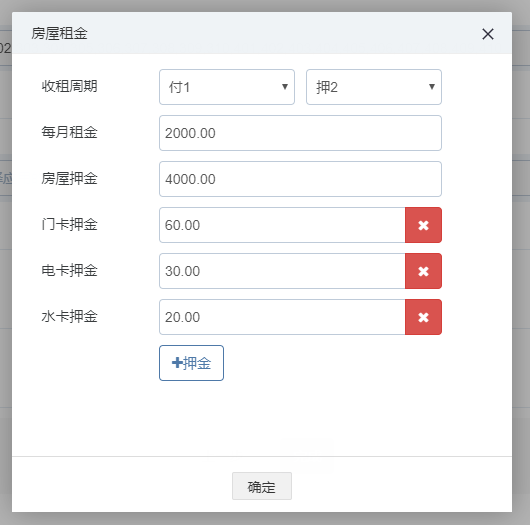
Task: Remove the 电卡押金 deposit row
Action: [423, 271]
